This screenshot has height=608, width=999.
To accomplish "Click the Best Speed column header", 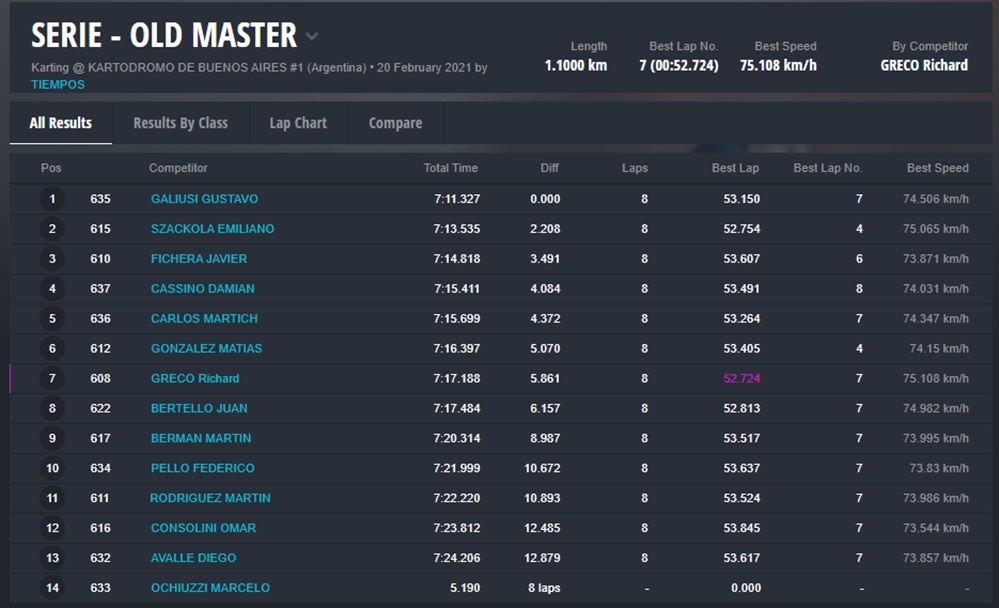I will pos(937,168).
